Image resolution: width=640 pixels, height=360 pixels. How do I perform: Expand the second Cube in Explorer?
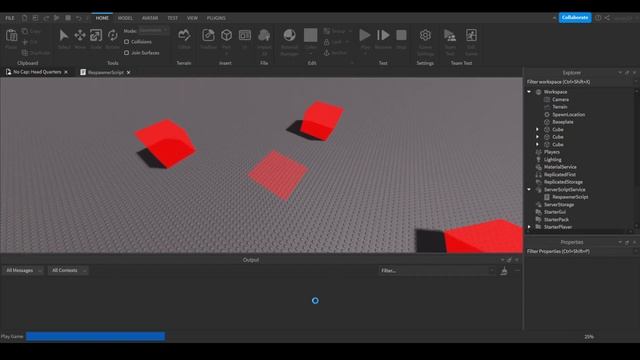(537, 137)
